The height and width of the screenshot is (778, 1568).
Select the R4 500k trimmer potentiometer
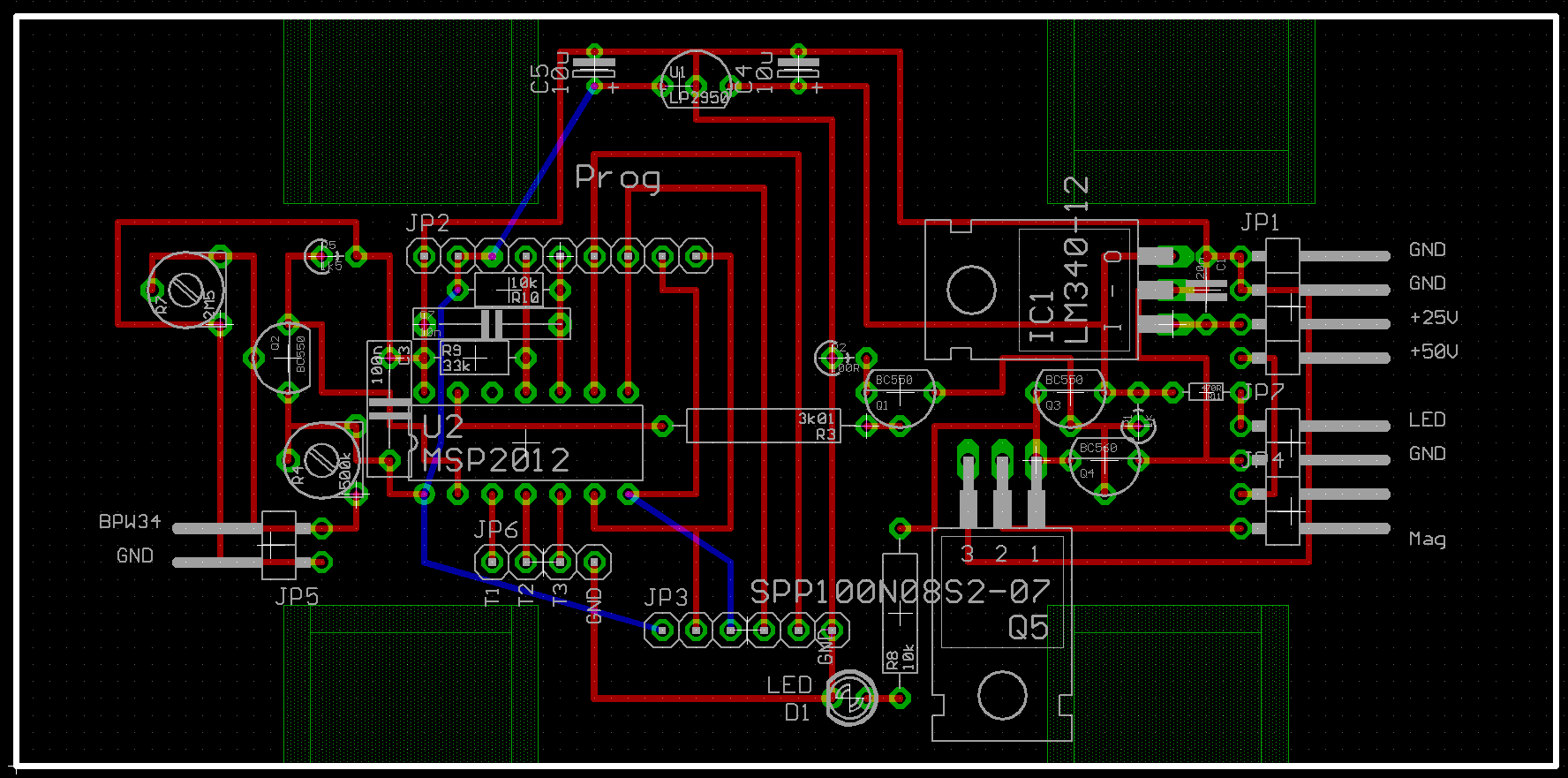point(323,460)
